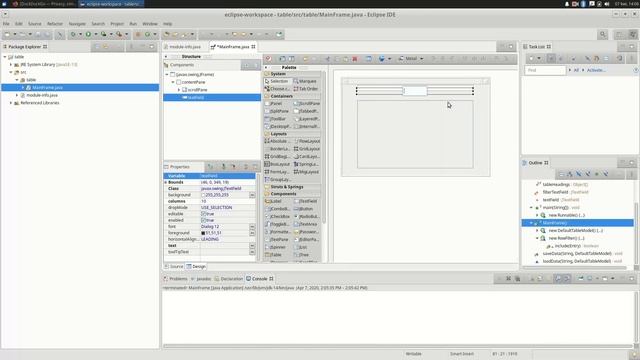Click the Tab Order palette tool
Image resolution: width=640 pixels, height=360 pixels.
[307, 89]
